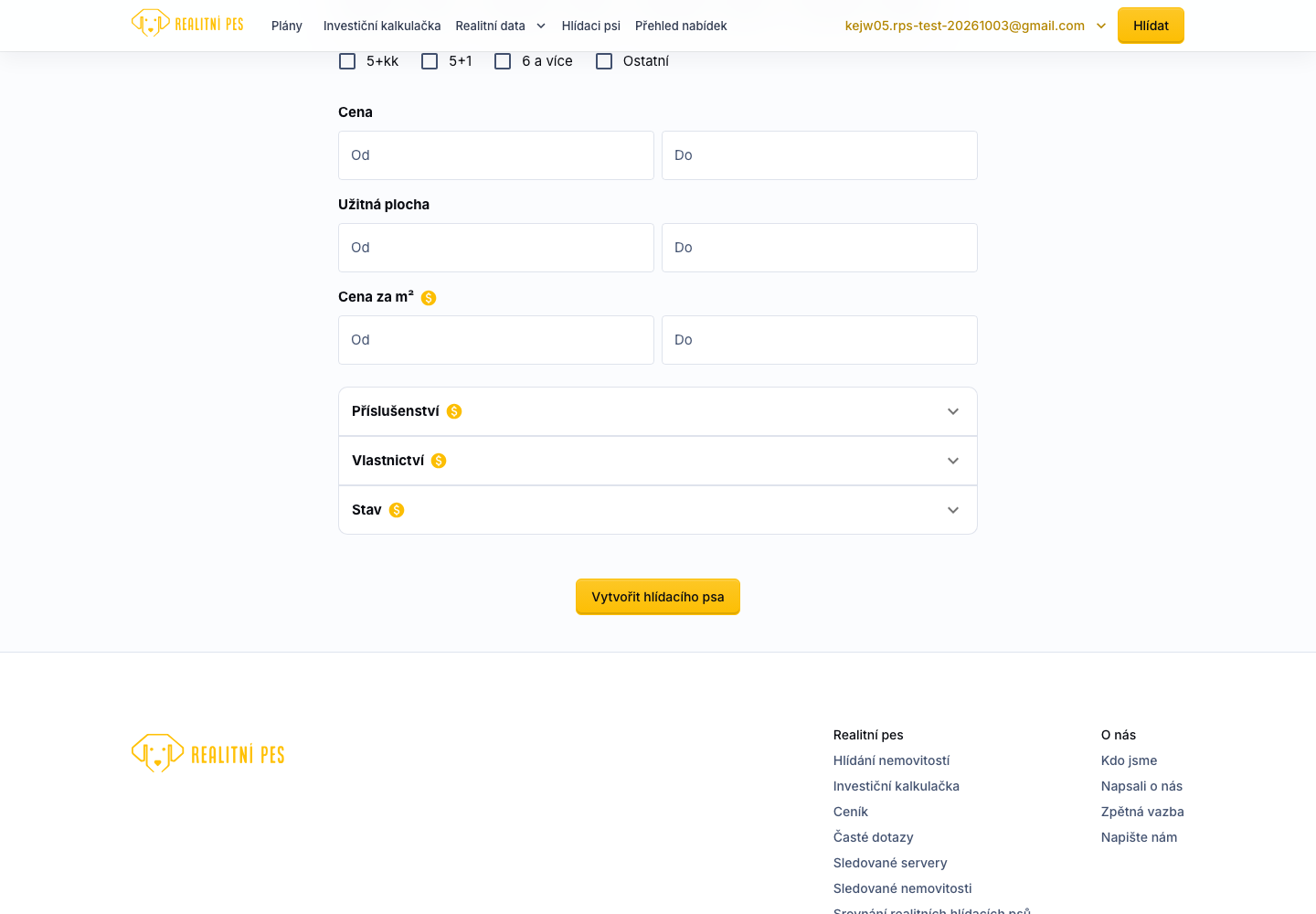The image size is (1316, 914).
Task: Enable the 5+1 checkbox
Action: tap(430, 61)
